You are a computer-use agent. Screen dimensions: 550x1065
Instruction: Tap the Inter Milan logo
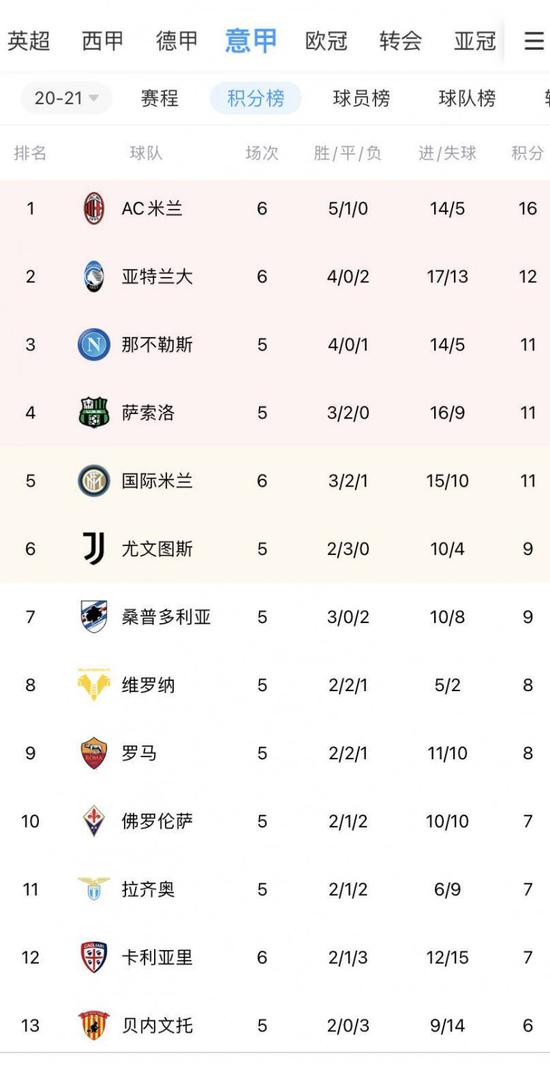94,481
